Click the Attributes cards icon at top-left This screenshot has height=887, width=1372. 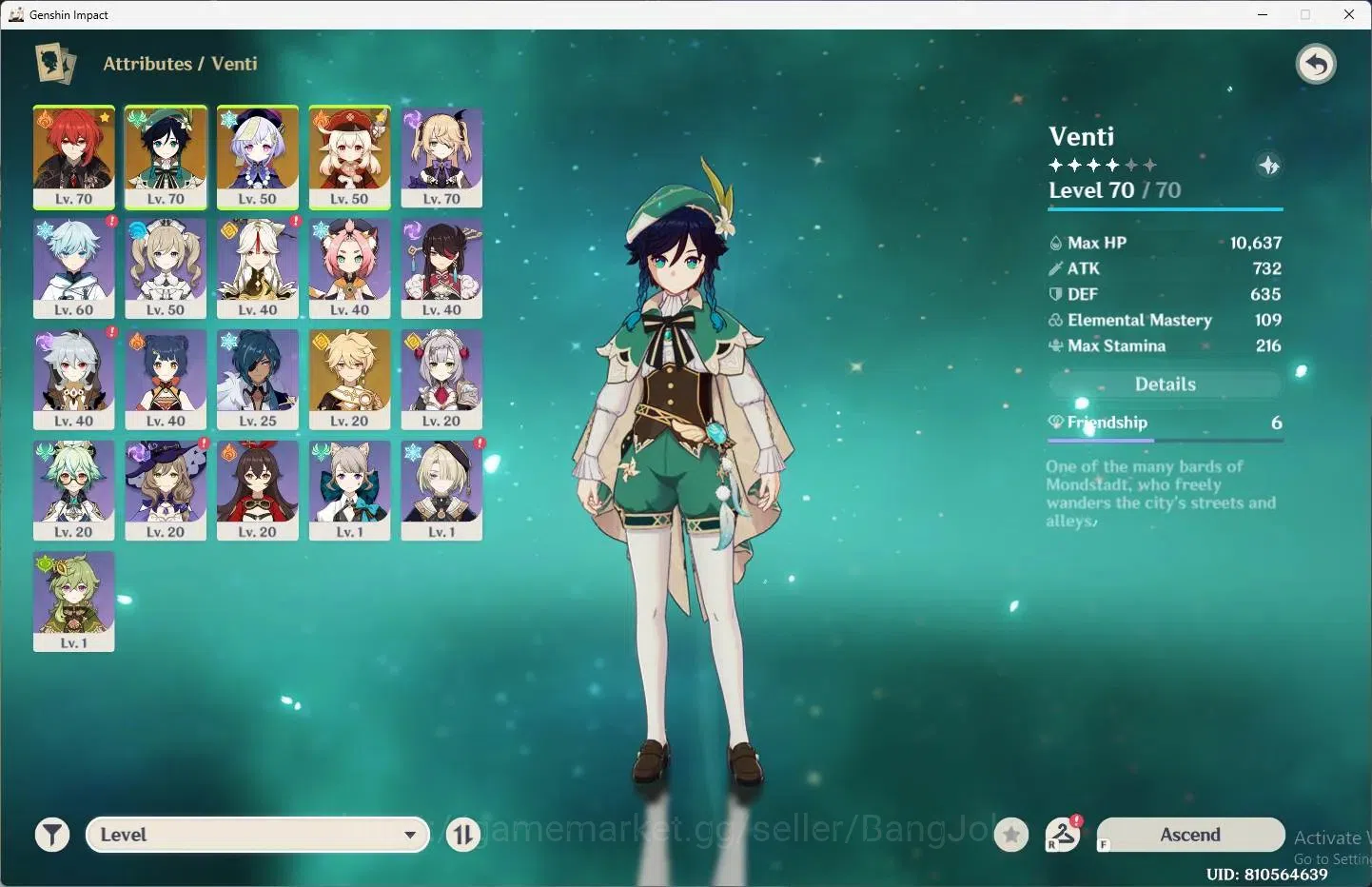coord(55,64)
